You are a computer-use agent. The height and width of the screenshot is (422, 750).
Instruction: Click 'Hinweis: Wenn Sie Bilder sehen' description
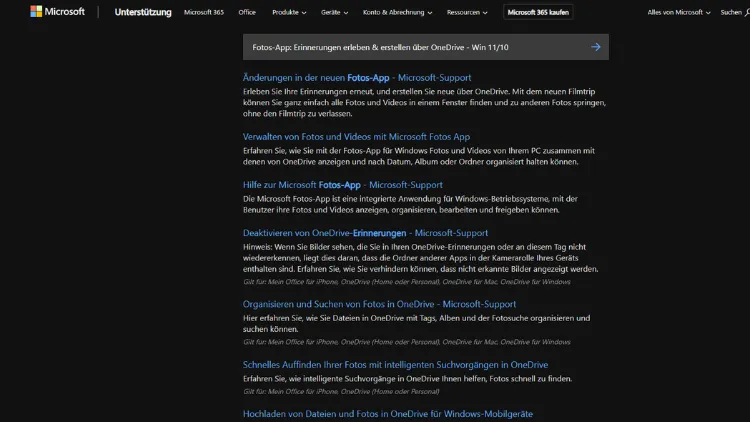coord(420,258)
